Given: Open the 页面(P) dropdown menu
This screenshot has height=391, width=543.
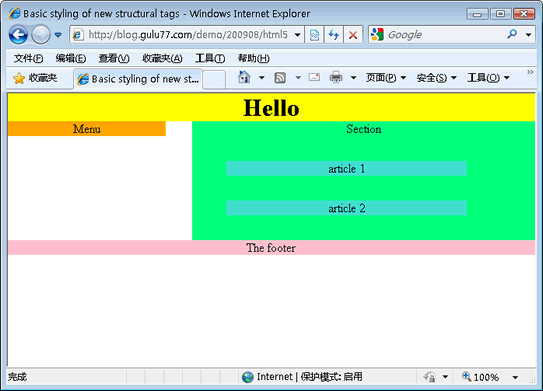Looking at the screenshot, I should coord(386,78).
